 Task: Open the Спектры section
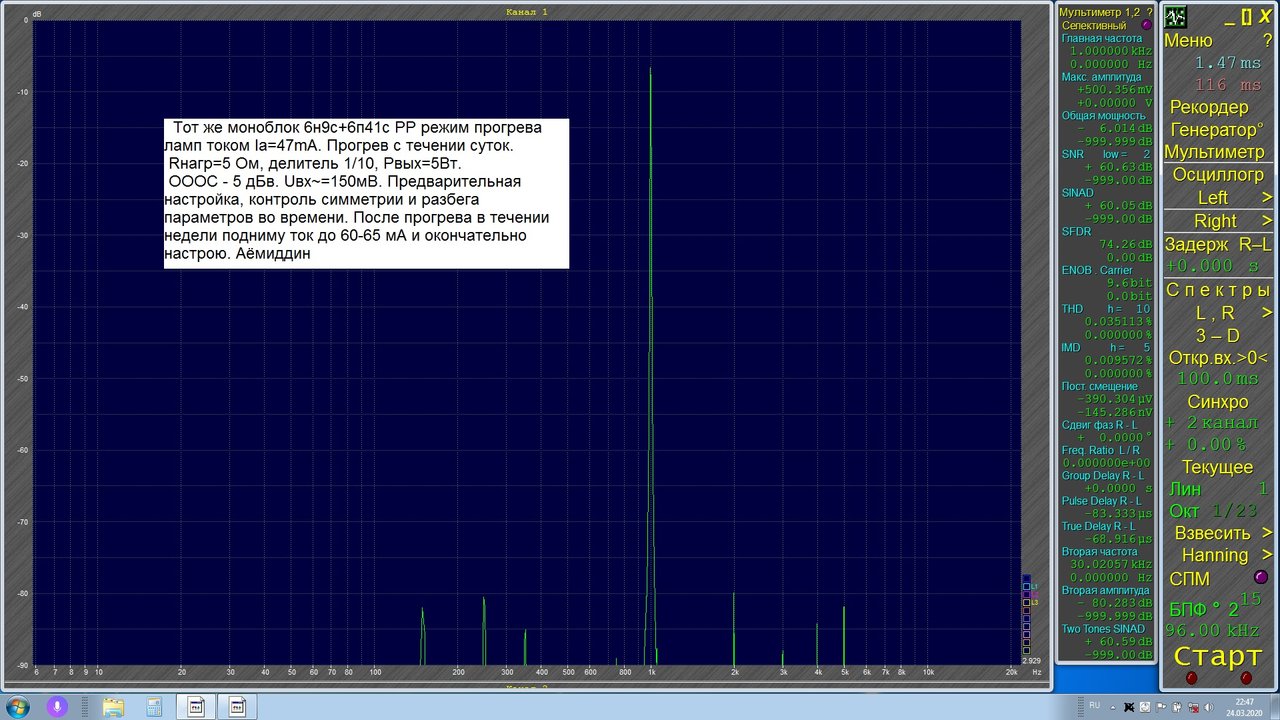pyautogui.click(x=1217, y=290)
